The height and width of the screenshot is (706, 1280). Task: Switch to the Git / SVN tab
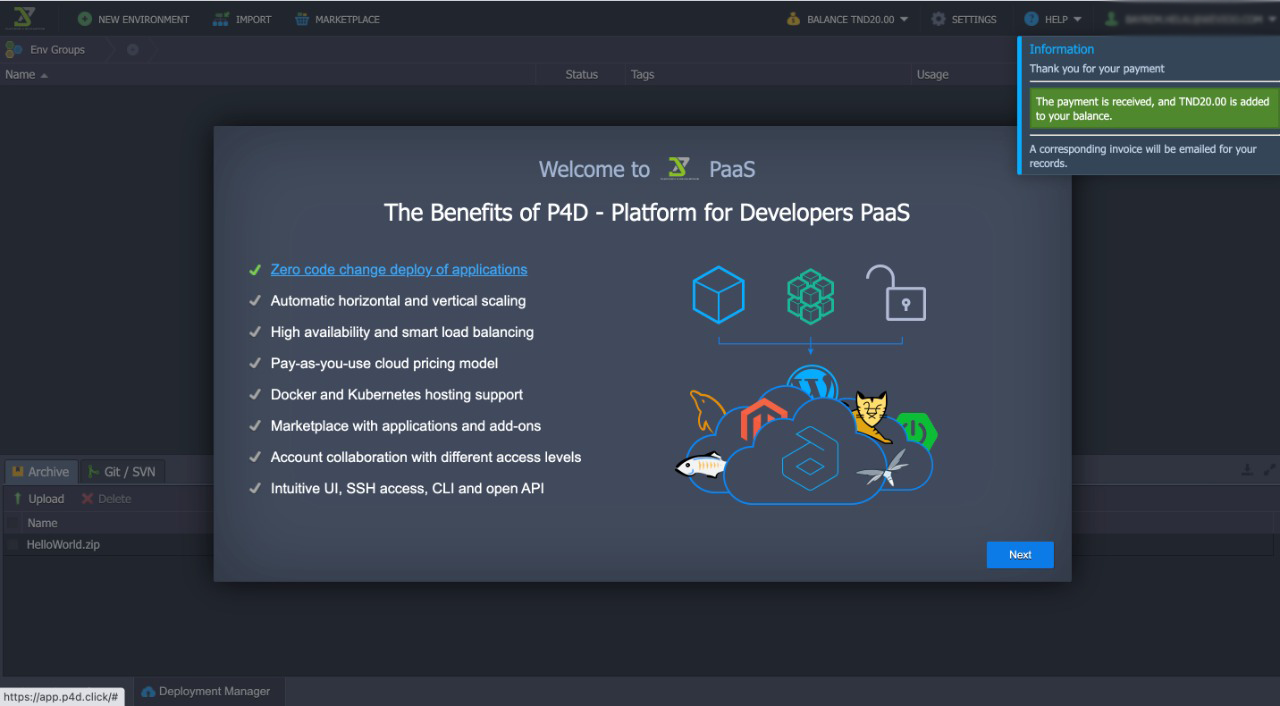121,472
